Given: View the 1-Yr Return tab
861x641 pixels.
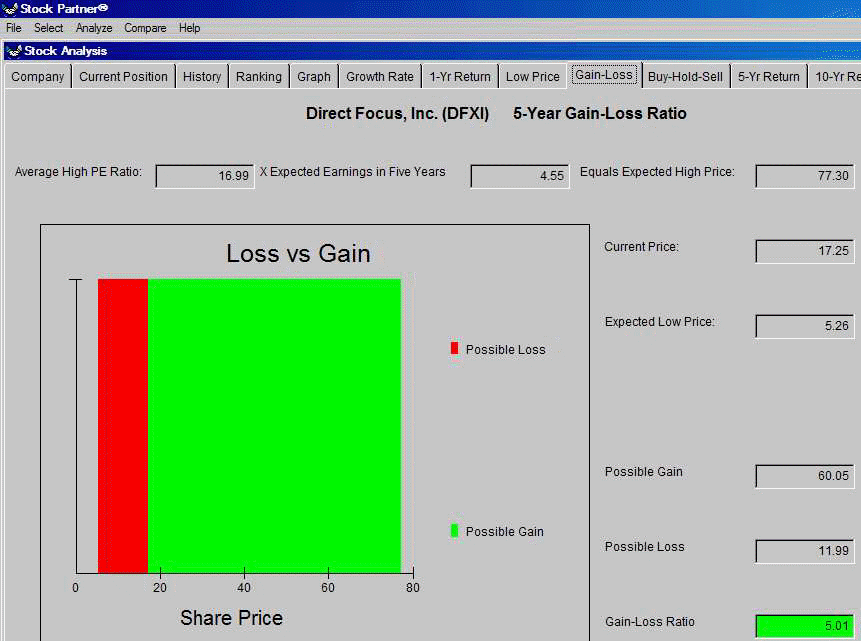Looking at the screenshot, I should (x=460, y=77).
